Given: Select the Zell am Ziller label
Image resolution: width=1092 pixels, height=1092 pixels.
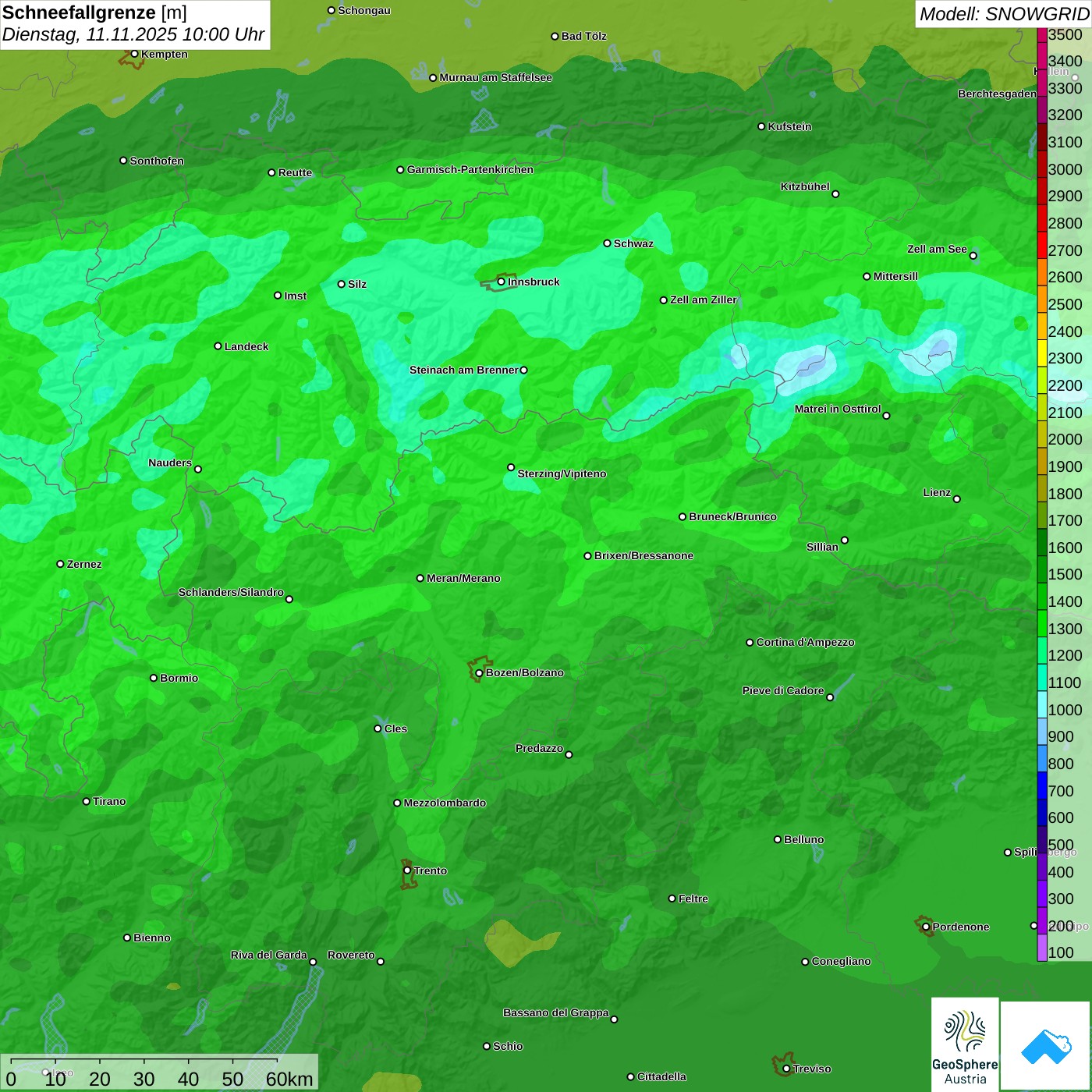Looking at the screenshot, I should (x=704, y=300).
